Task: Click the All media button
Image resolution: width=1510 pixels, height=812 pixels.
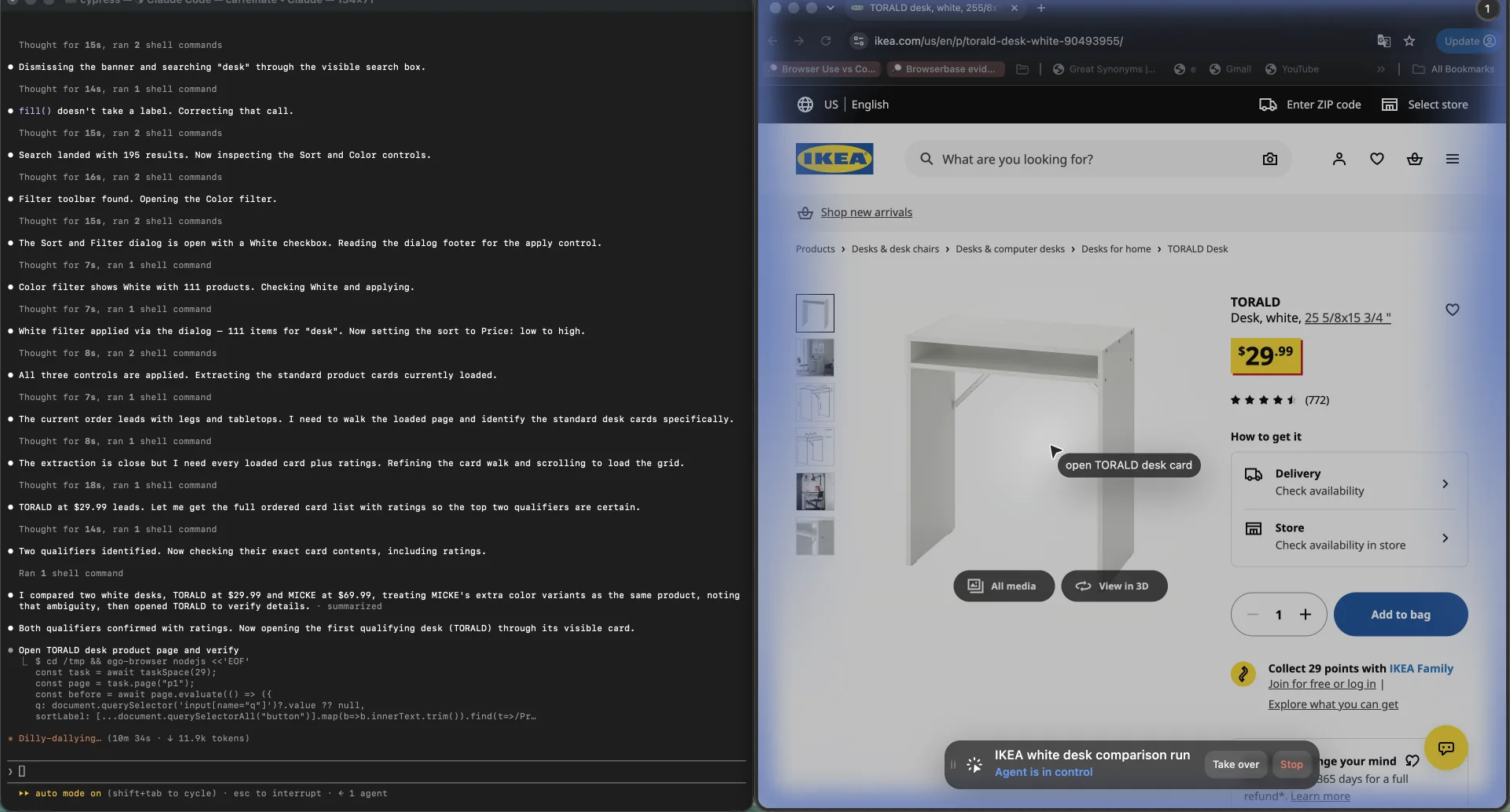Action: click(1004, 586)
